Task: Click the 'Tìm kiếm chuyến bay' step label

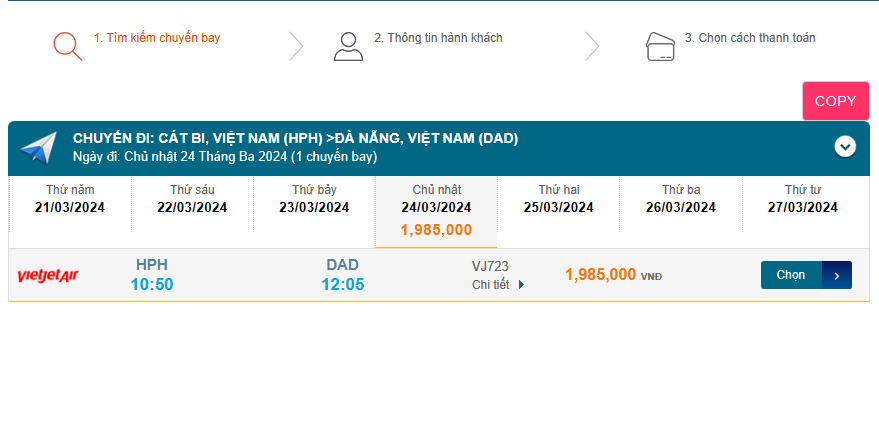Action: 157,38
